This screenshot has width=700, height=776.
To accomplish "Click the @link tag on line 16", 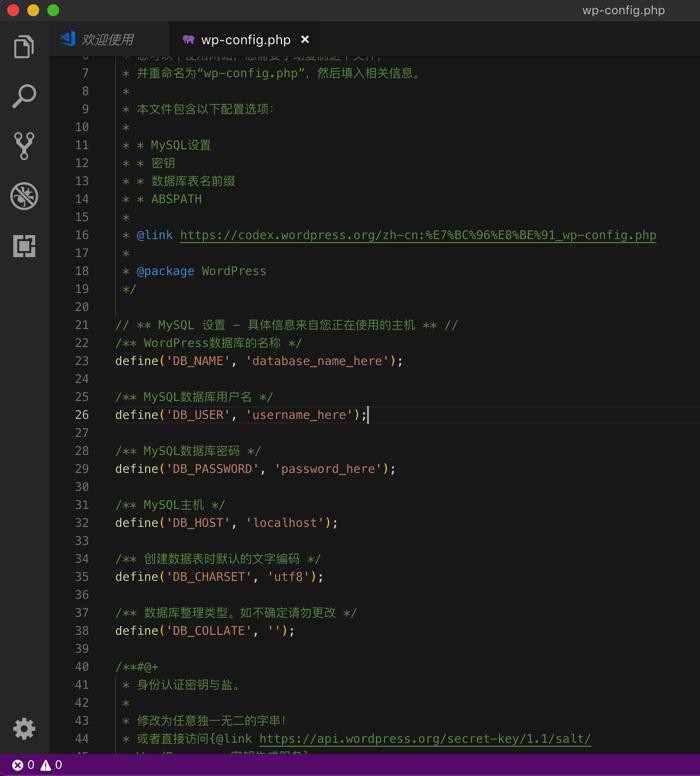I will [154, 235].
